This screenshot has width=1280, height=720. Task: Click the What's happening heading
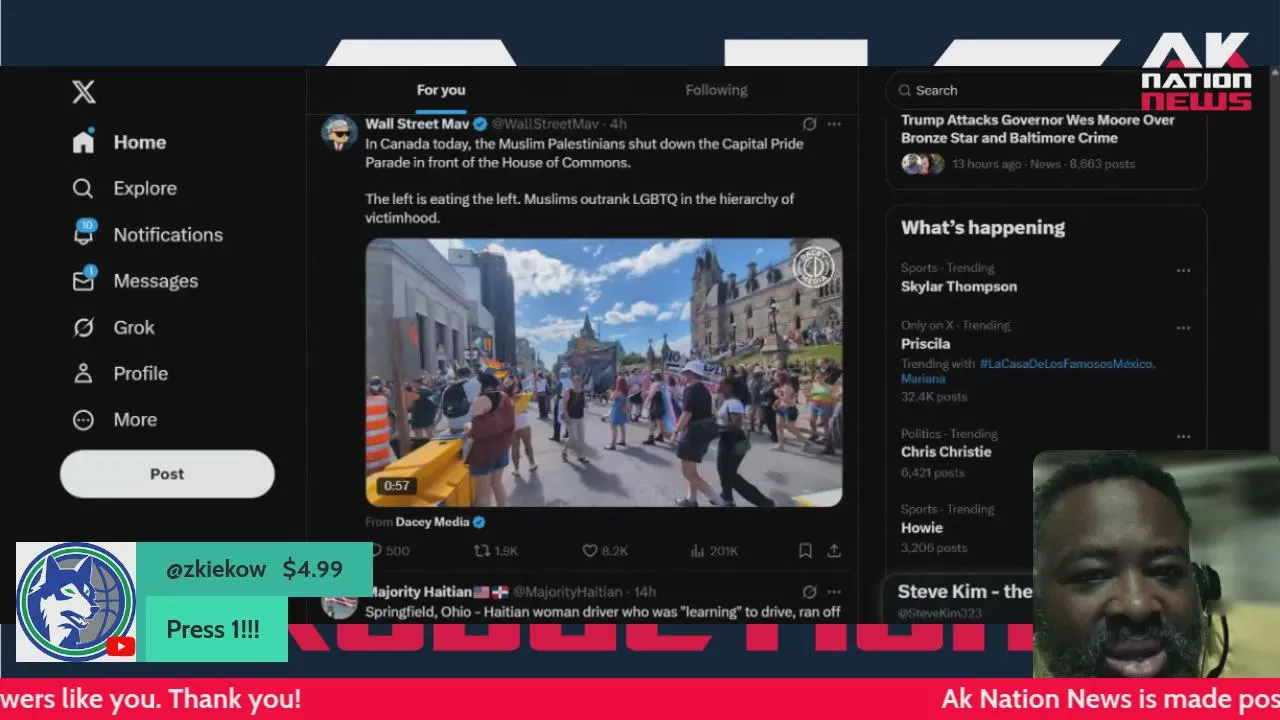[x=983, y=228]
